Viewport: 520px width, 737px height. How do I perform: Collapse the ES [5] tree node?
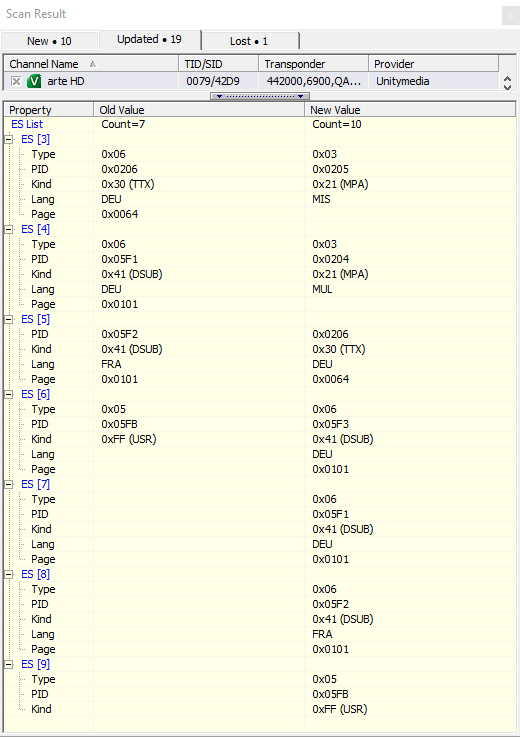tap(8, 319)
